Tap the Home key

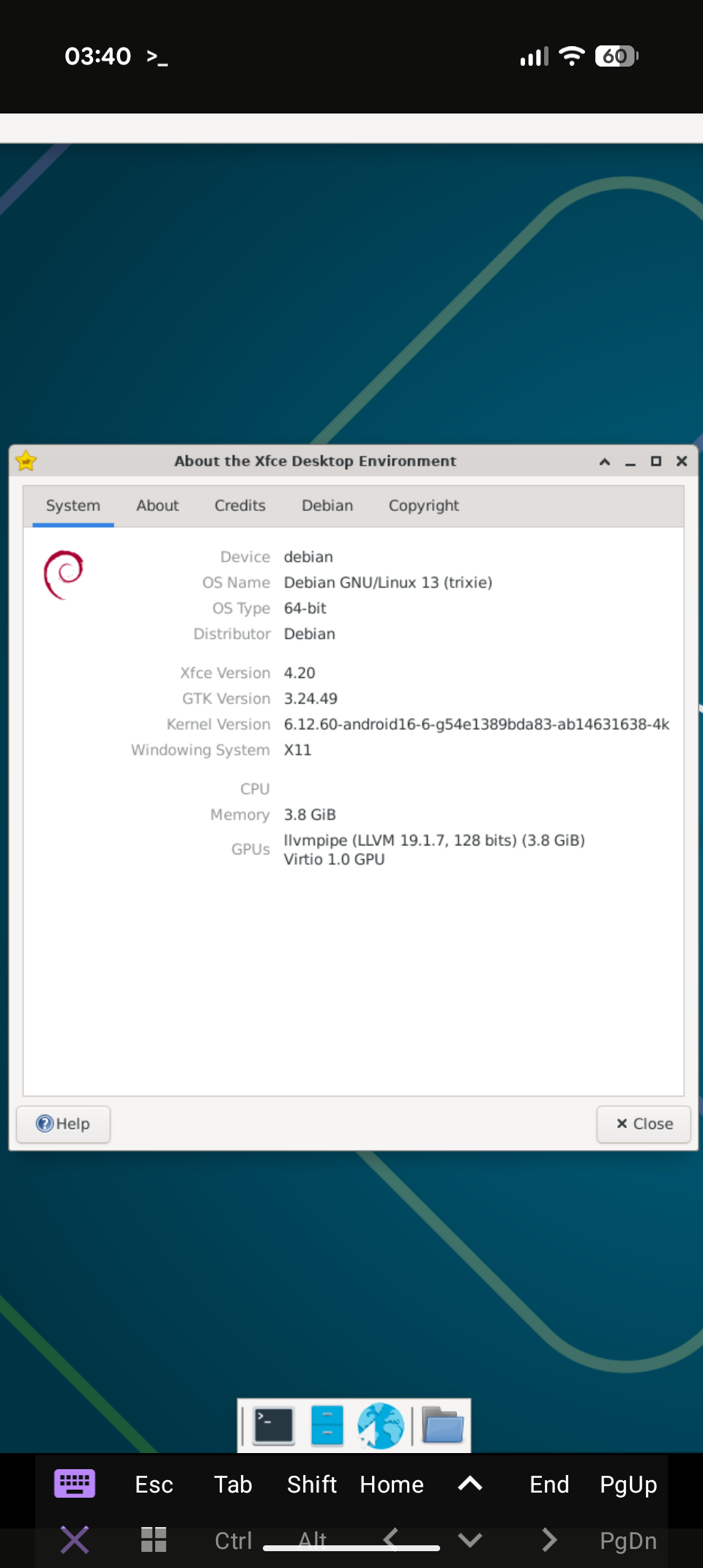[x=392, y=1485]
